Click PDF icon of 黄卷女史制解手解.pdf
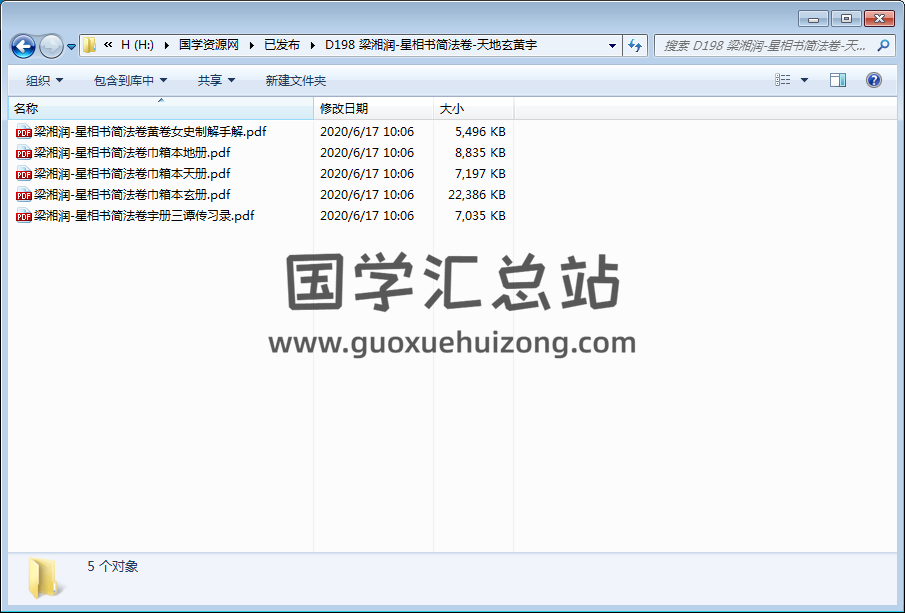 click(24, 132)
